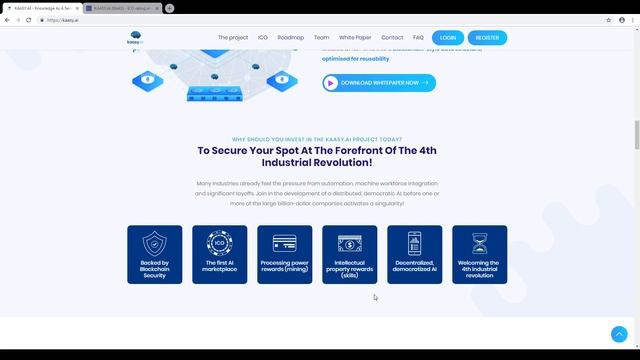The height and width of the screenshot is (360, 640).
Task: Close the KAASY.AI active tab
Action: pos(77,8)
